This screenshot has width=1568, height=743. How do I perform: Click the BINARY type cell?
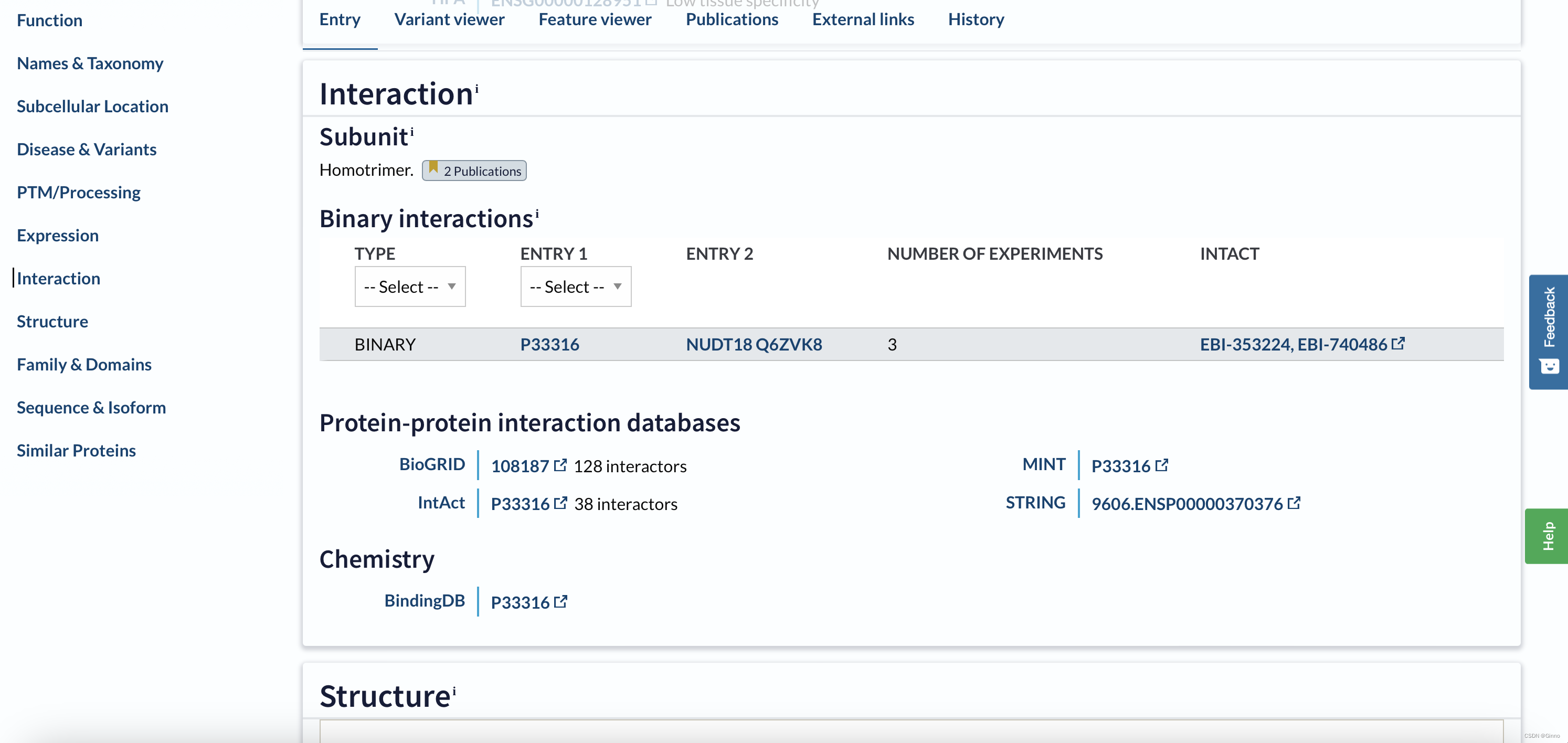385,344
